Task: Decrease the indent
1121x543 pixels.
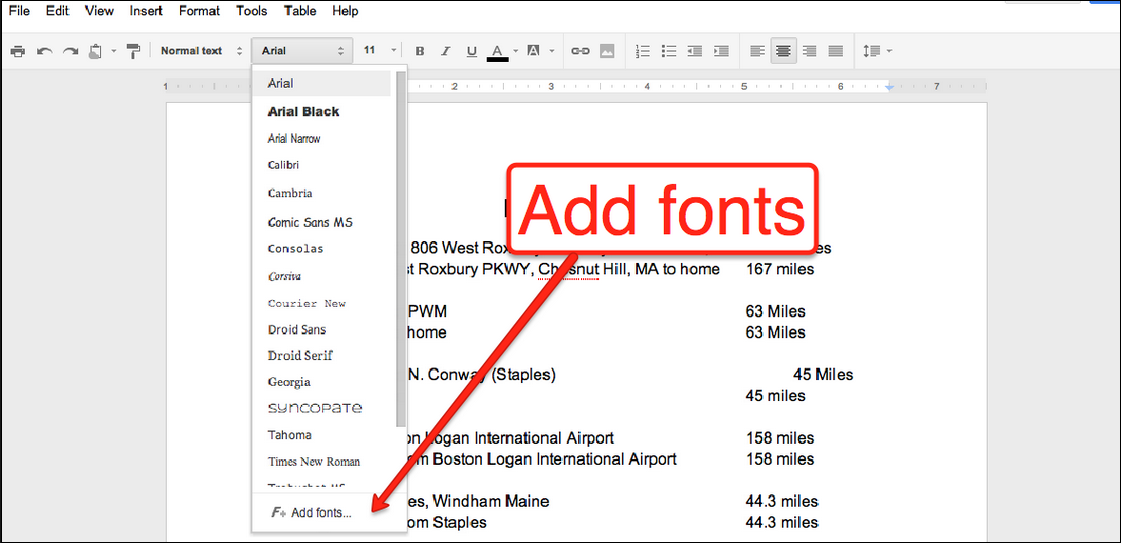Action: (694, 51)
